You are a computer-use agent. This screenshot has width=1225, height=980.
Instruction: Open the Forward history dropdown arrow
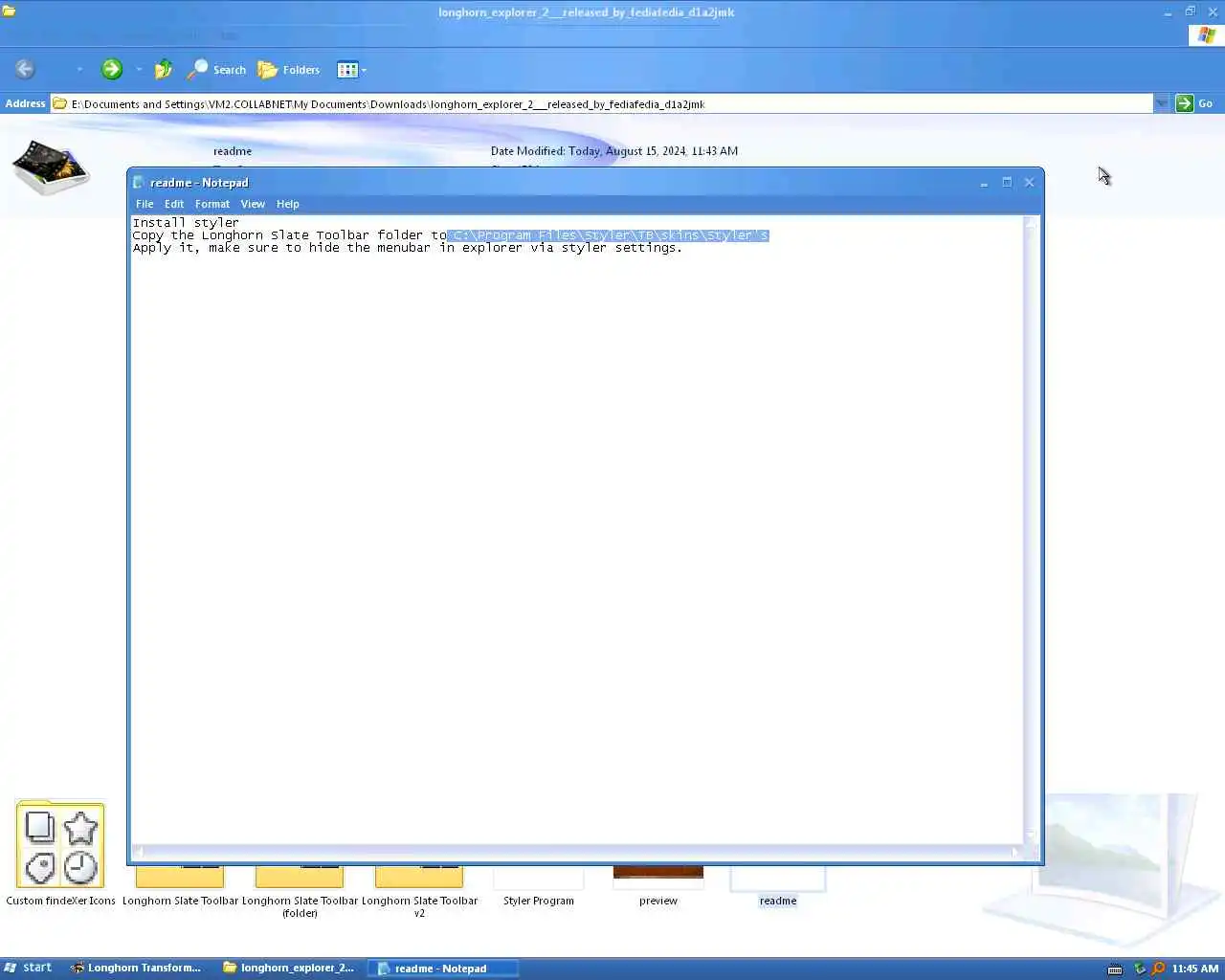(x=139, y=69)
